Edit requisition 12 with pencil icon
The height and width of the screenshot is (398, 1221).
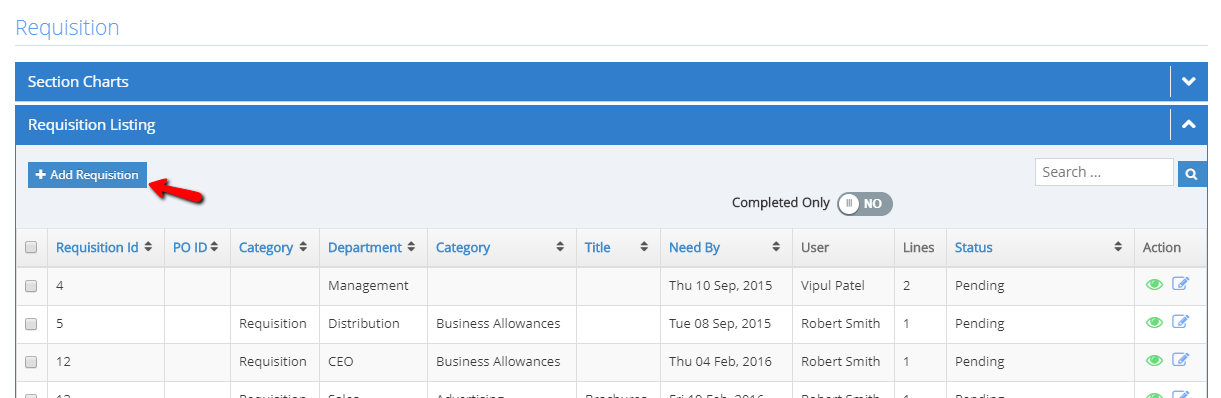1180,360
